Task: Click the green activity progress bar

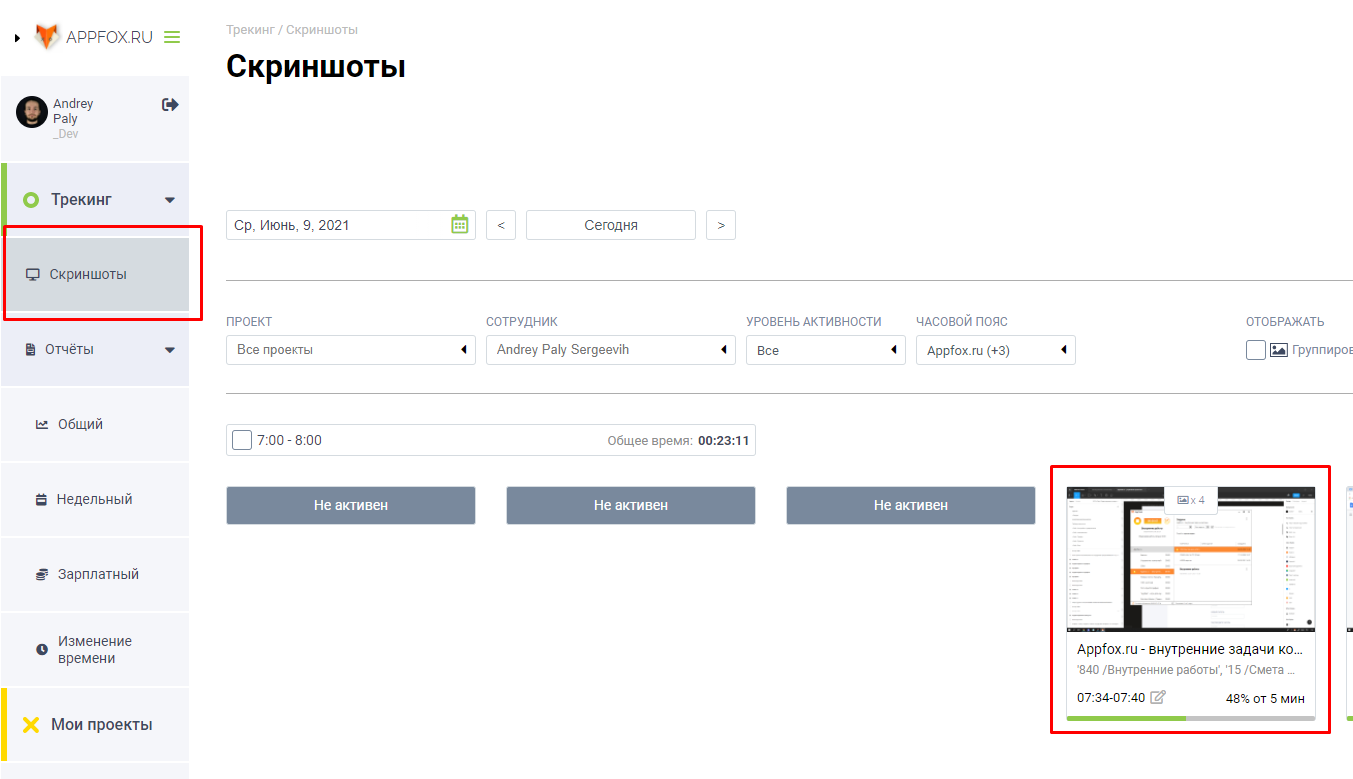Action: pyautogui.click(x=1126, y=718)
